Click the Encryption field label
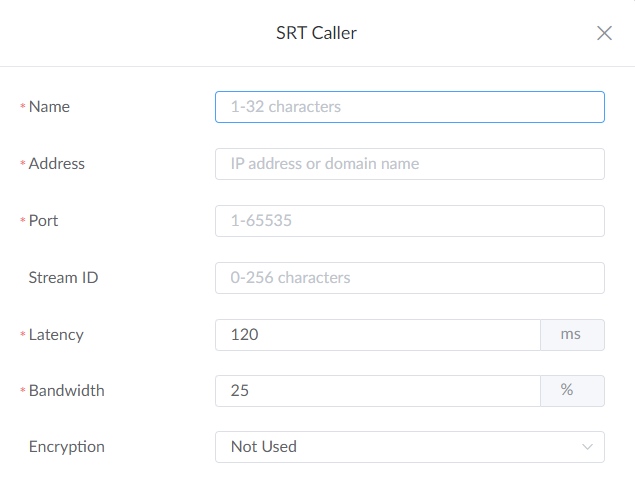 click(x=66, y=447)
